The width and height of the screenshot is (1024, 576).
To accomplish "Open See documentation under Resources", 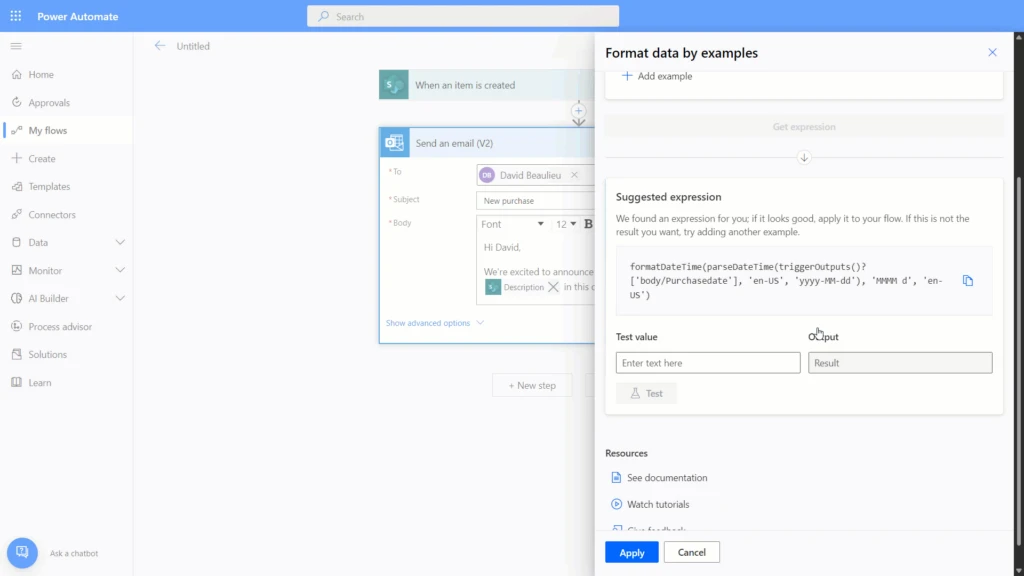I will 667,477.
